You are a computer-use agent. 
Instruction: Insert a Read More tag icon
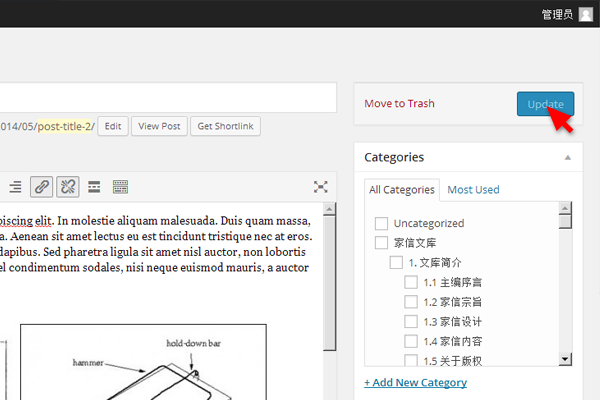coord(94,187)
